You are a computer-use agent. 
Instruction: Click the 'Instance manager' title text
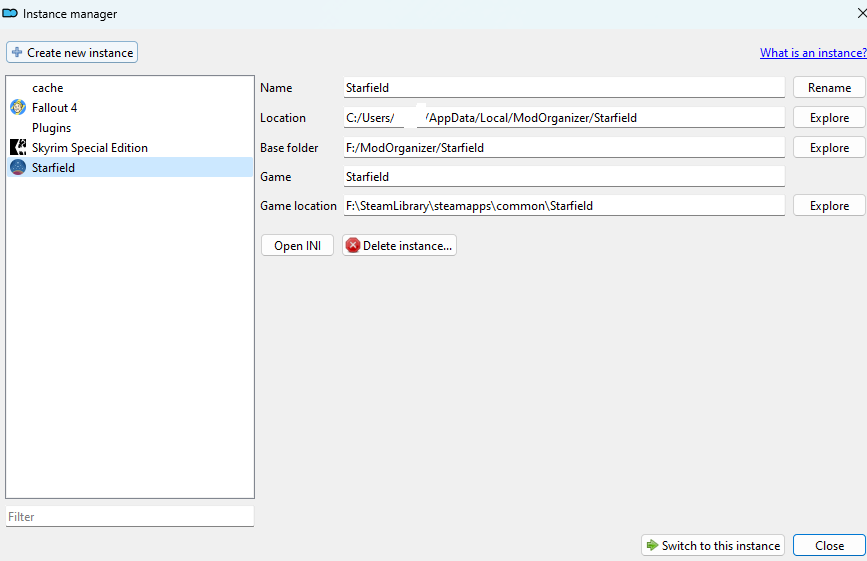point(70,13)
